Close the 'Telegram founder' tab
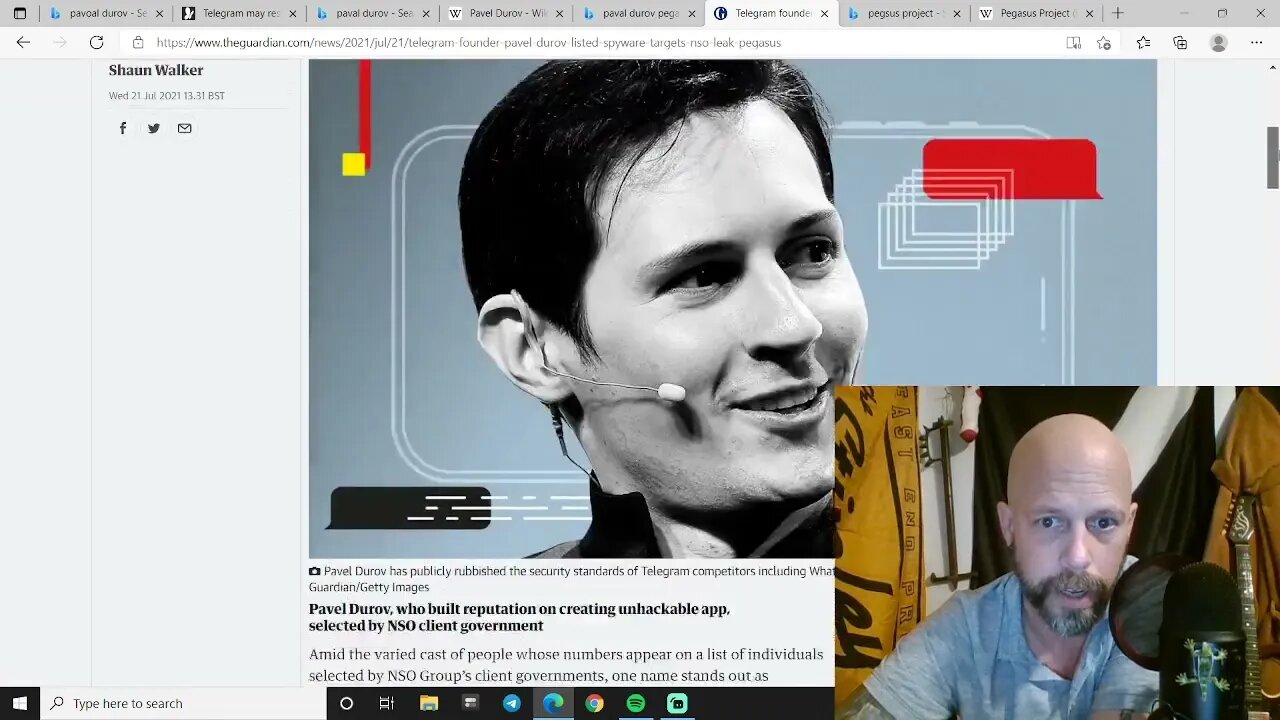This screenshot has width=1280, height=720. pos(824,13)
